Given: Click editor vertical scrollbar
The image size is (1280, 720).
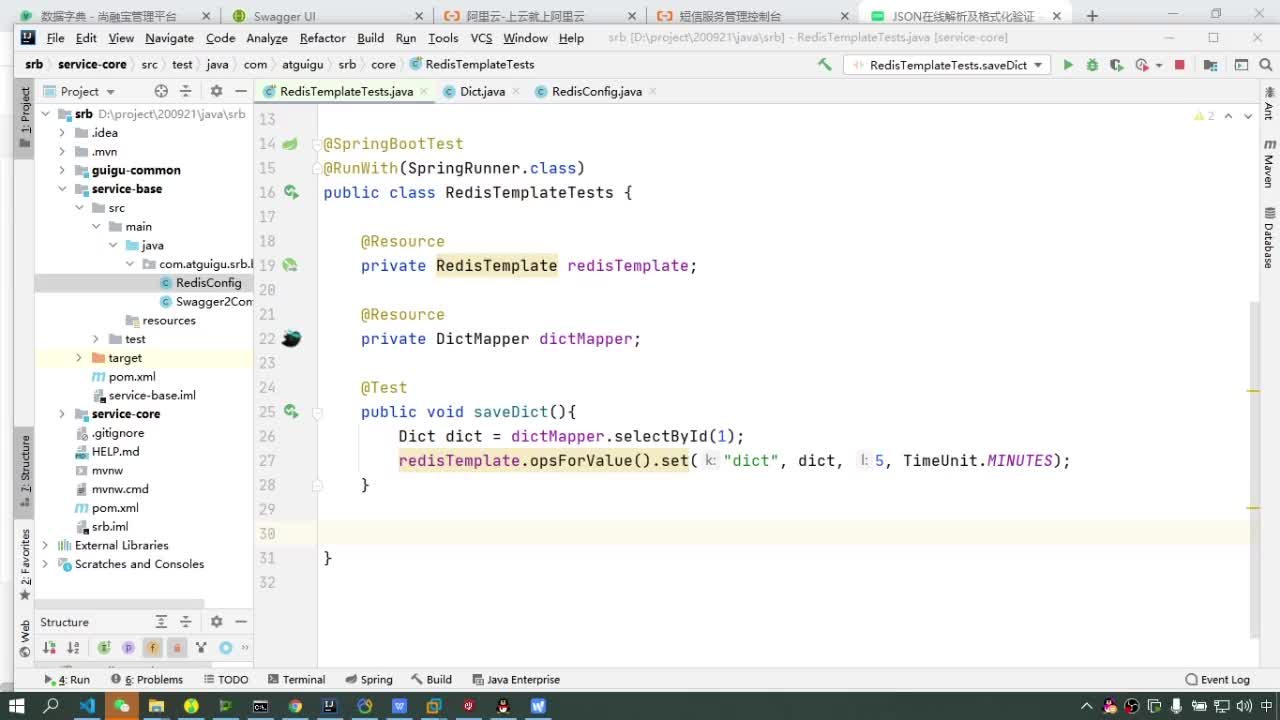Looking at the screenshot, I should pyautogui.click(x=1254, y=470).
